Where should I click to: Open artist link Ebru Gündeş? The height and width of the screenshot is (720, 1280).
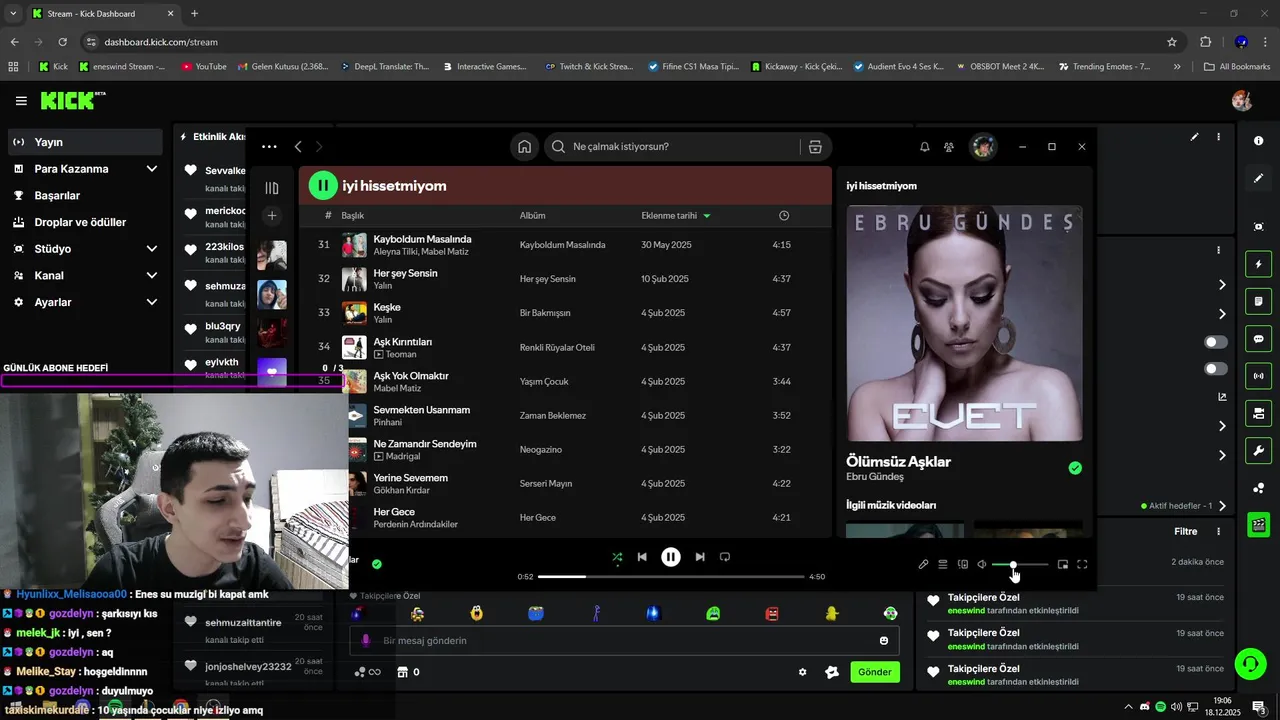(875, 477)
